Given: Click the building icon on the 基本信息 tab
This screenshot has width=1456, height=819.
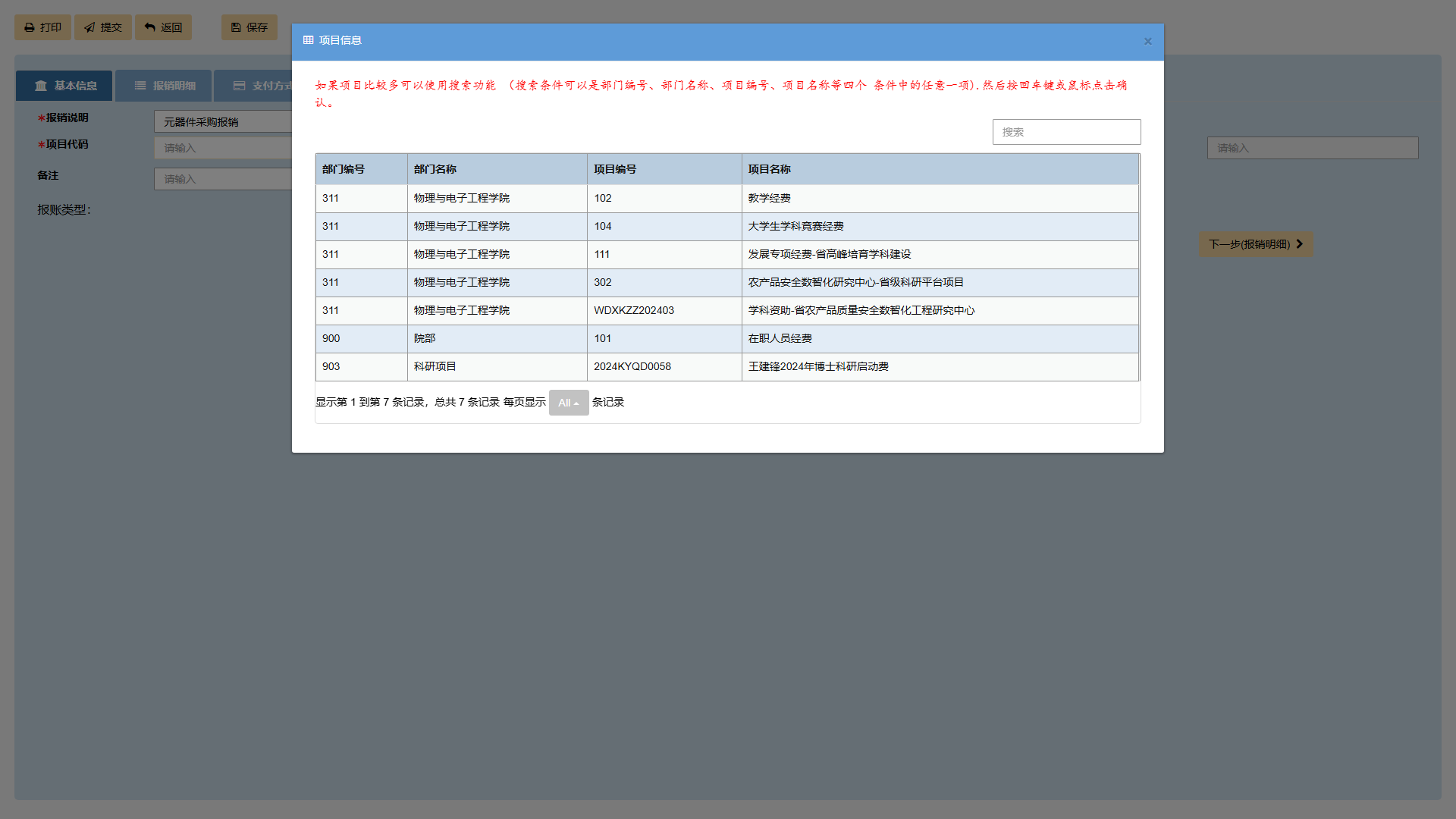Looking at the screenshot, I should (41, 86).
